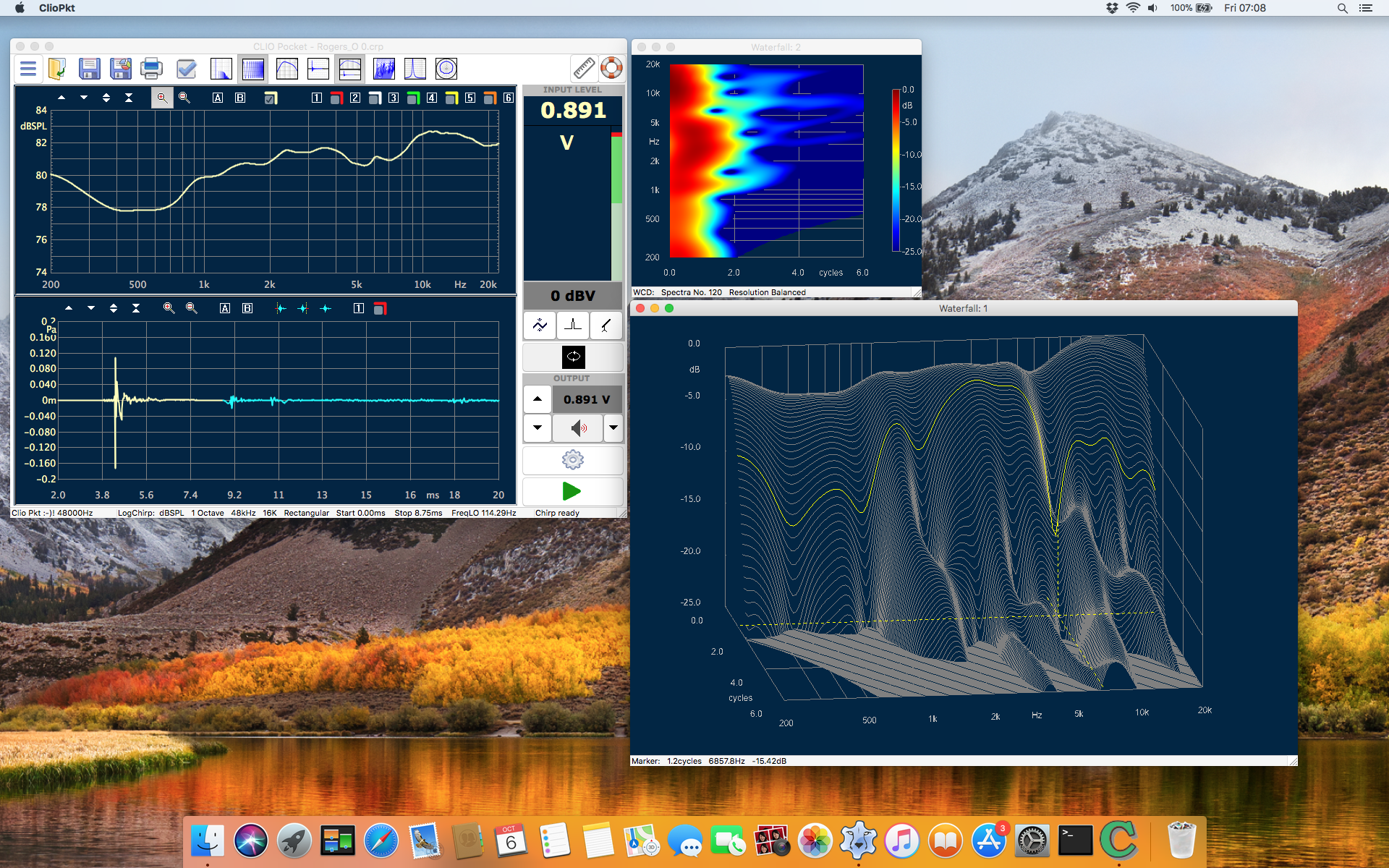Click the printer icon in the toolbar

coord(151,69)
